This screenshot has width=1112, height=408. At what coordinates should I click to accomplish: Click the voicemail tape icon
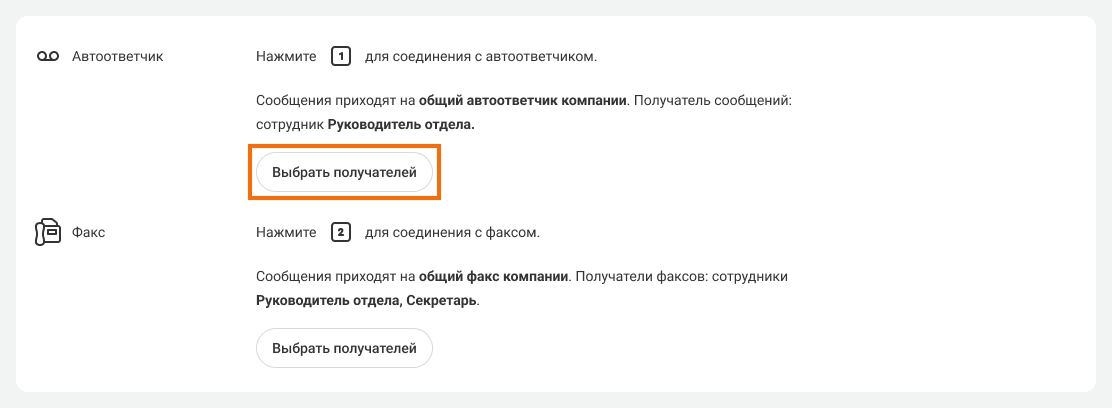(49, 57)
